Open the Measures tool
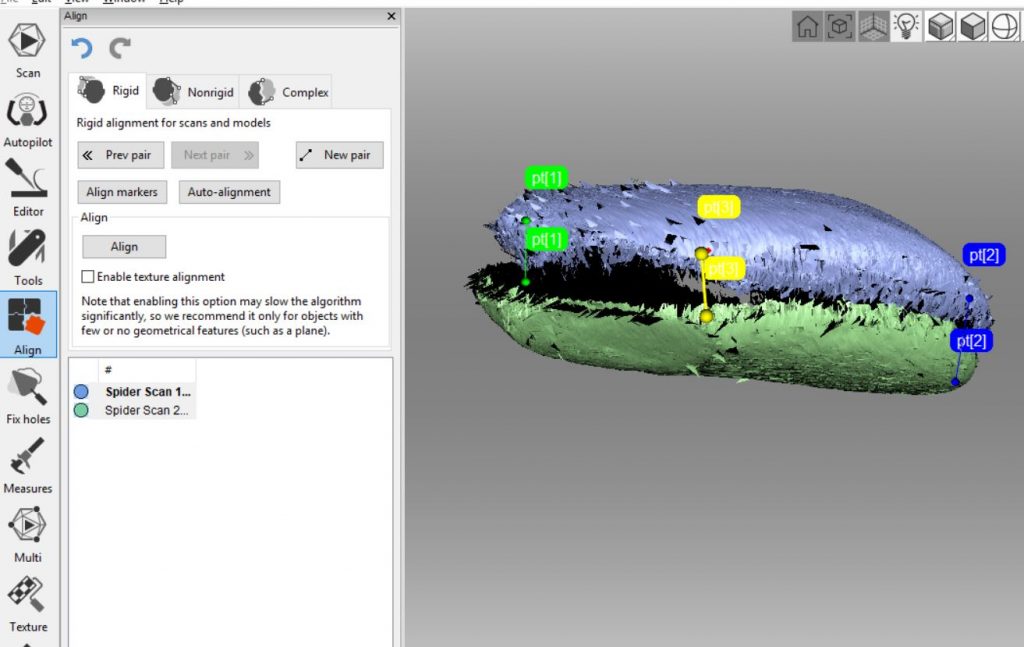Viewport: 1024px width, 647px height. click(x=27, y=466)
